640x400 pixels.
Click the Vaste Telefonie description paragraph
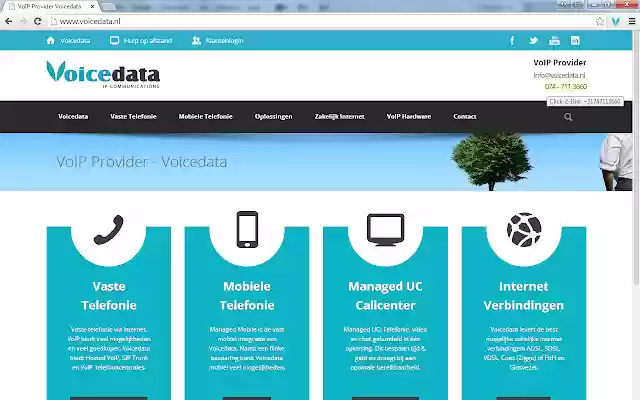tap(109, 348)
